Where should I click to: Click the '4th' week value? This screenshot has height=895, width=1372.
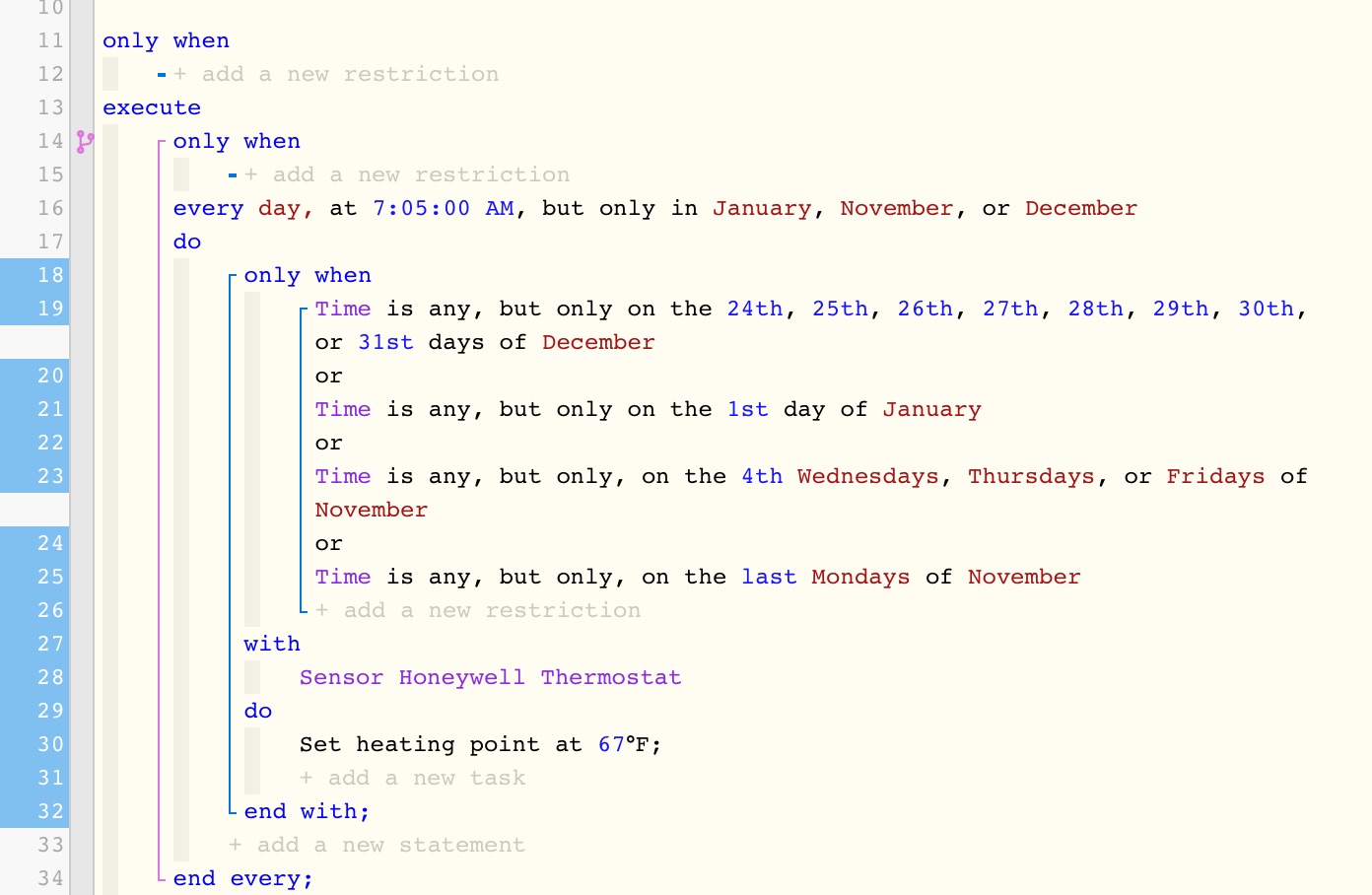point(762,476)
